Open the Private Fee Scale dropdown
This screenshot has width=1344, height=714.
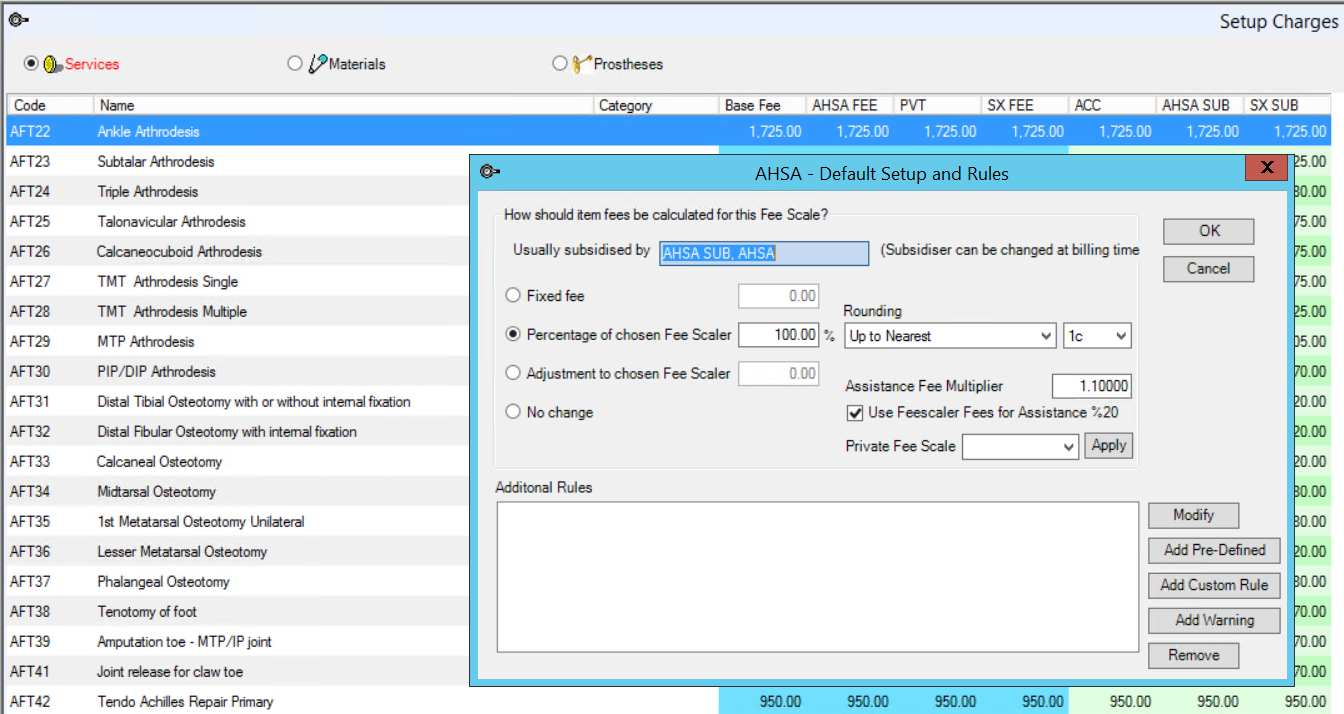(1020, 446)
